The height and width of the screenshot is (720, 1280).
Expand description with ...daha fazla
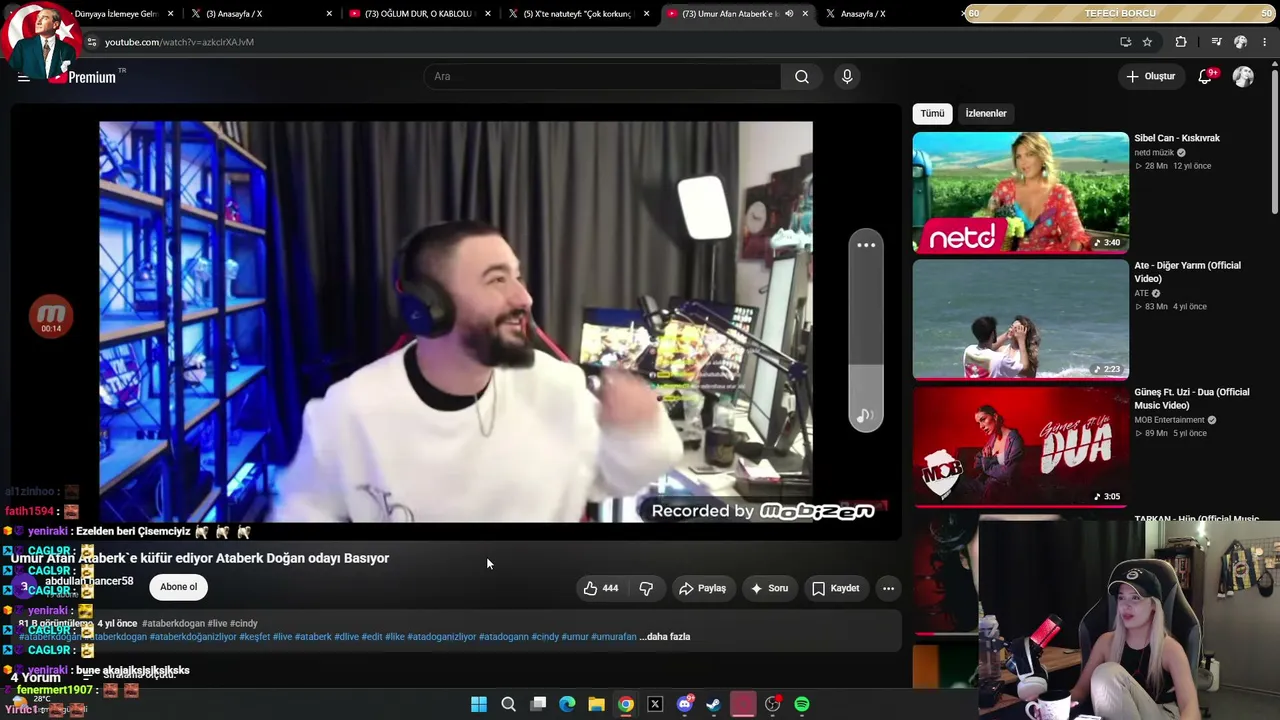coord(665,637)
